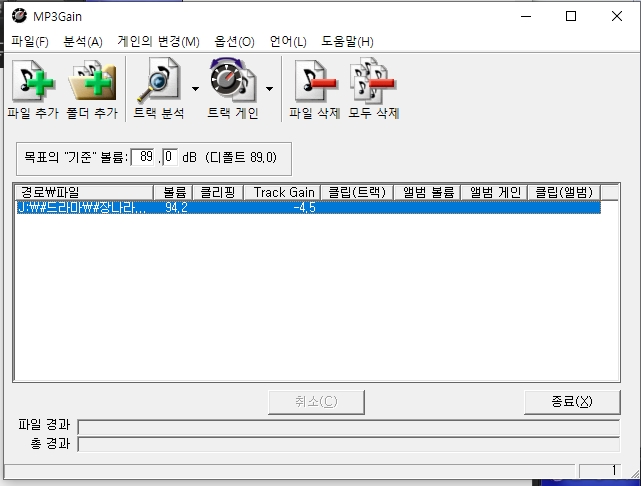This screenshot has height=486, width=641.
Task: Click the Delete All (모두 삭제) icon
Action: [x=373, y=81]
